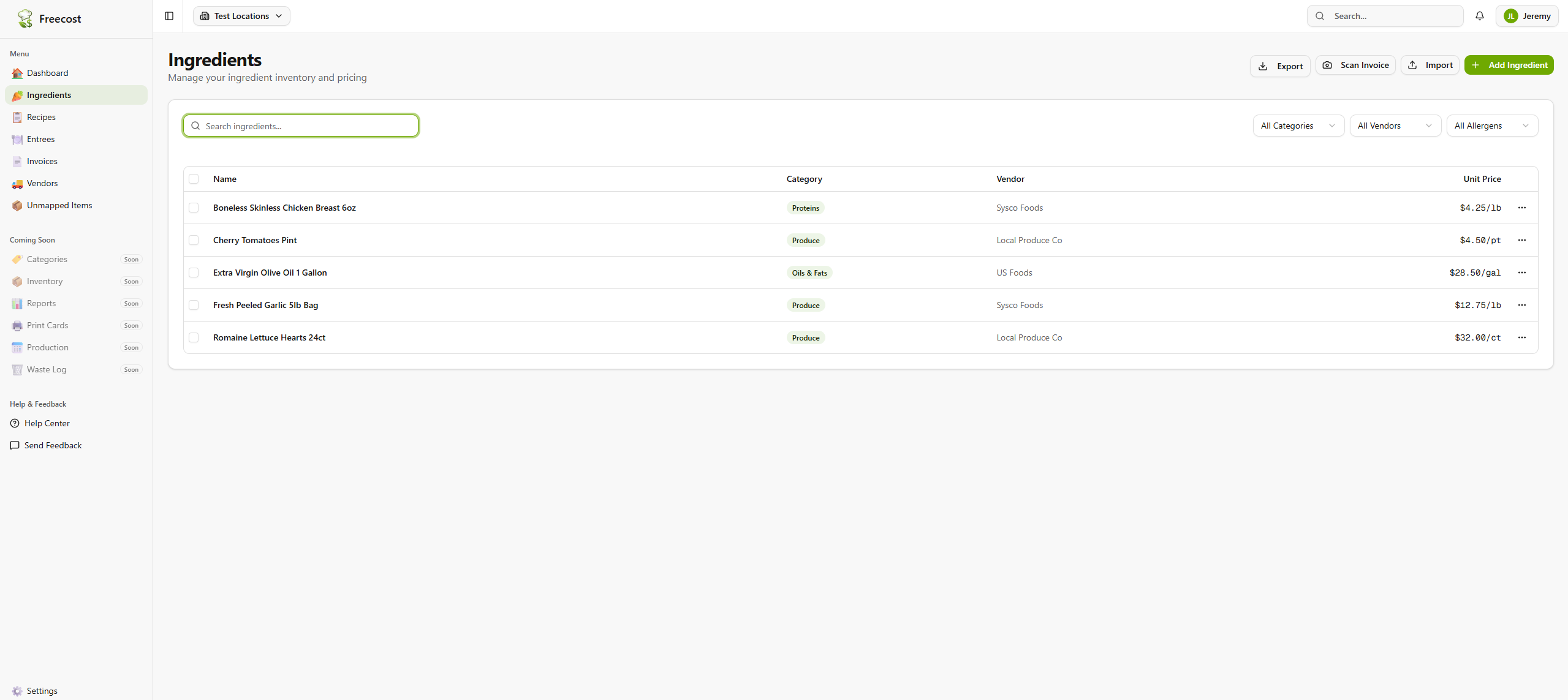The height and width of the screenshot is (700, 1568).
Task: Select the Recipes sidebar icon
Action: click(17, 117)
